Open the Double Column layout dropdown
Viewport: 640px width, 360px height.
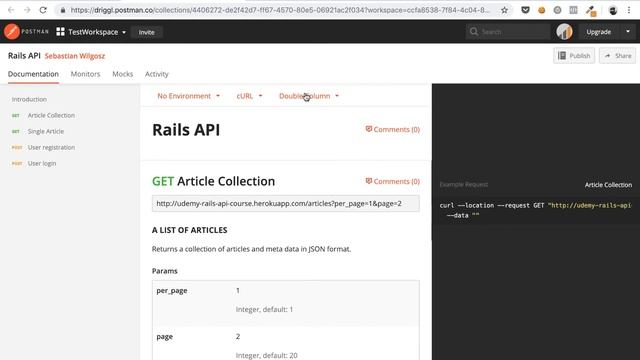coord(309,96)
